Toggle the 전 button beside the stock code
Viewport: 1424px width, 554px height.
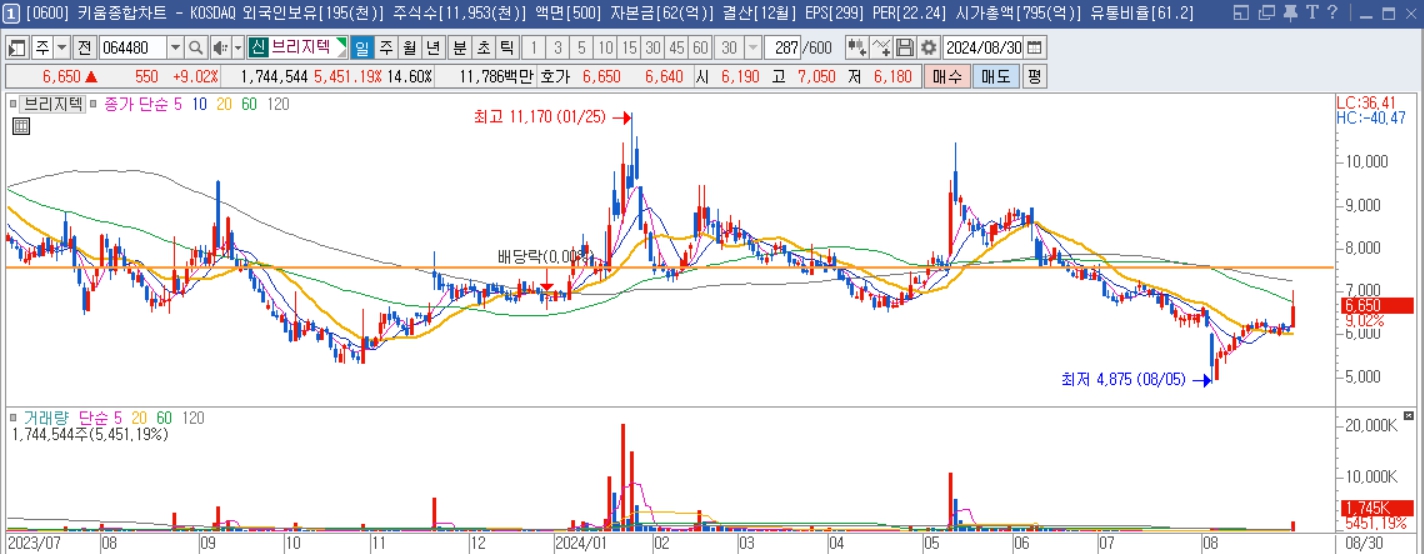(x=84, y=48)
